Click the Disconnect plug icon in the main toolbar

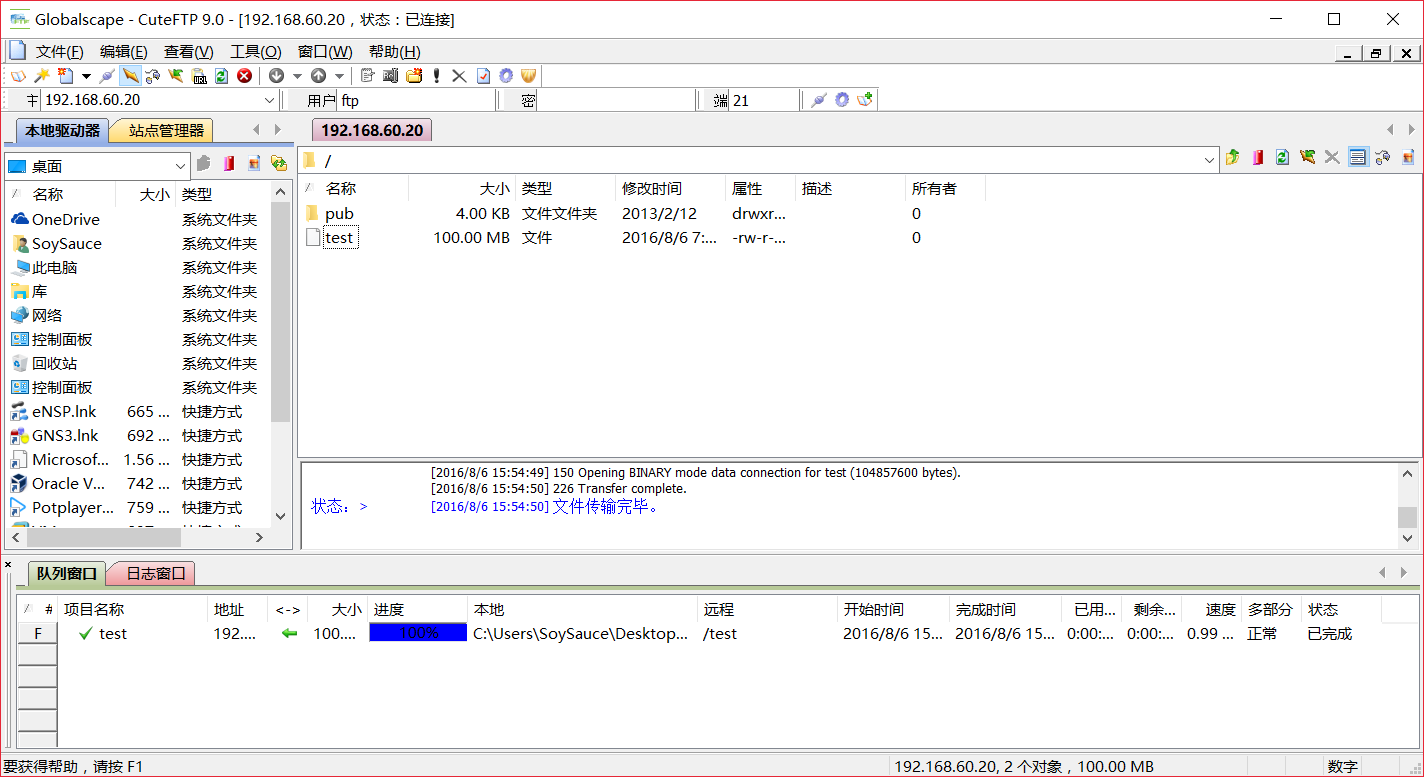107,76
